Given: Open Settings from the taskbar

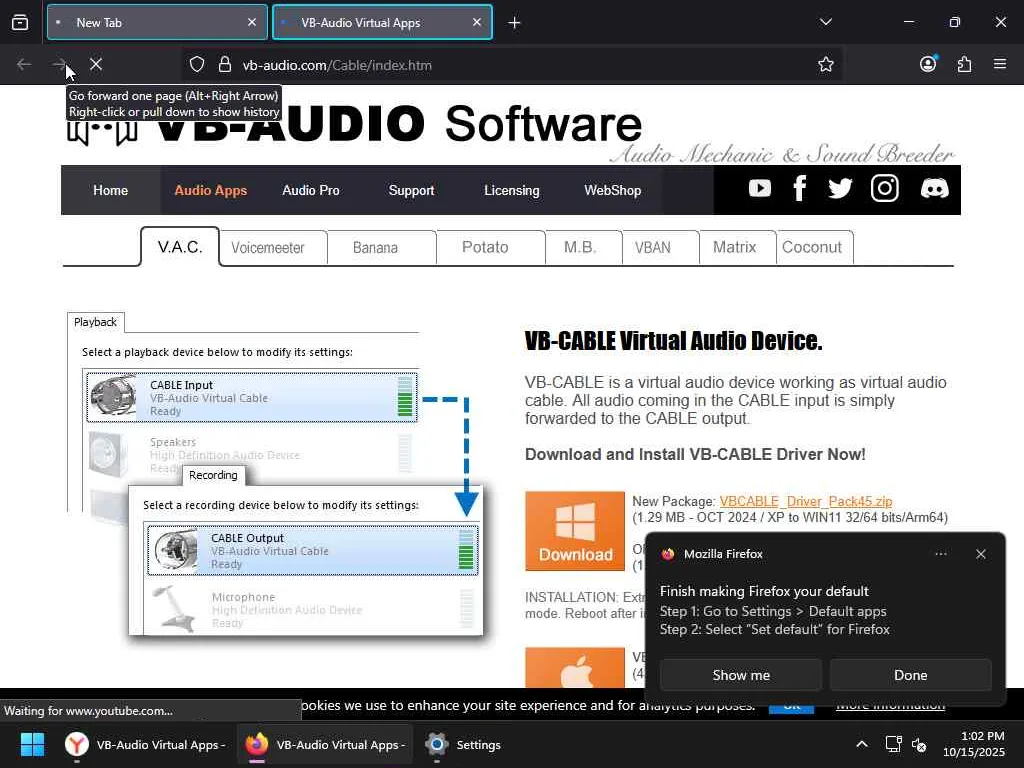Looking at the screenshot, I should tap(463, 744).
